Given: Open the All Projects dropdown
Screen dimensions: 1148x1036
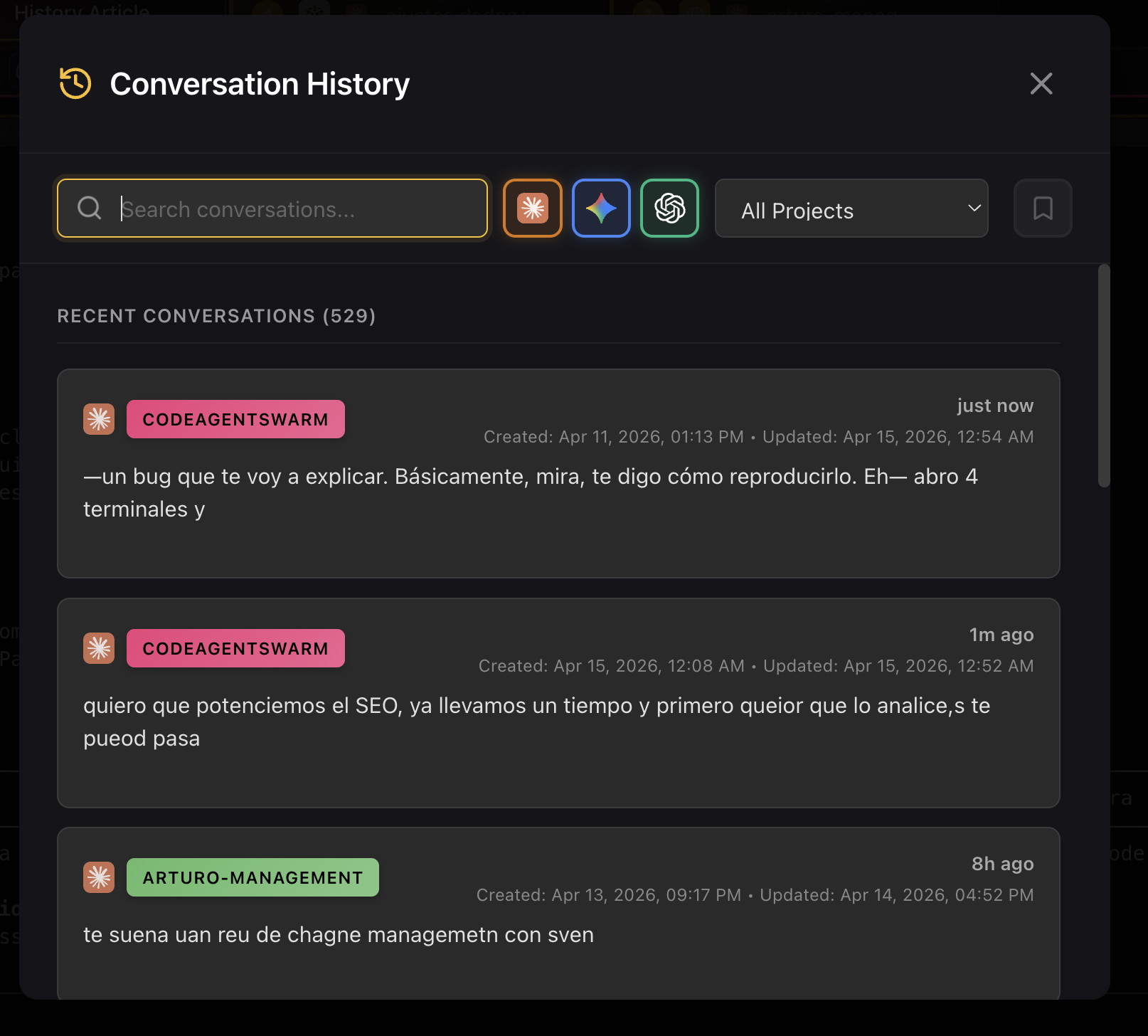Looking at the screenshot, I should tap(851, 208).
